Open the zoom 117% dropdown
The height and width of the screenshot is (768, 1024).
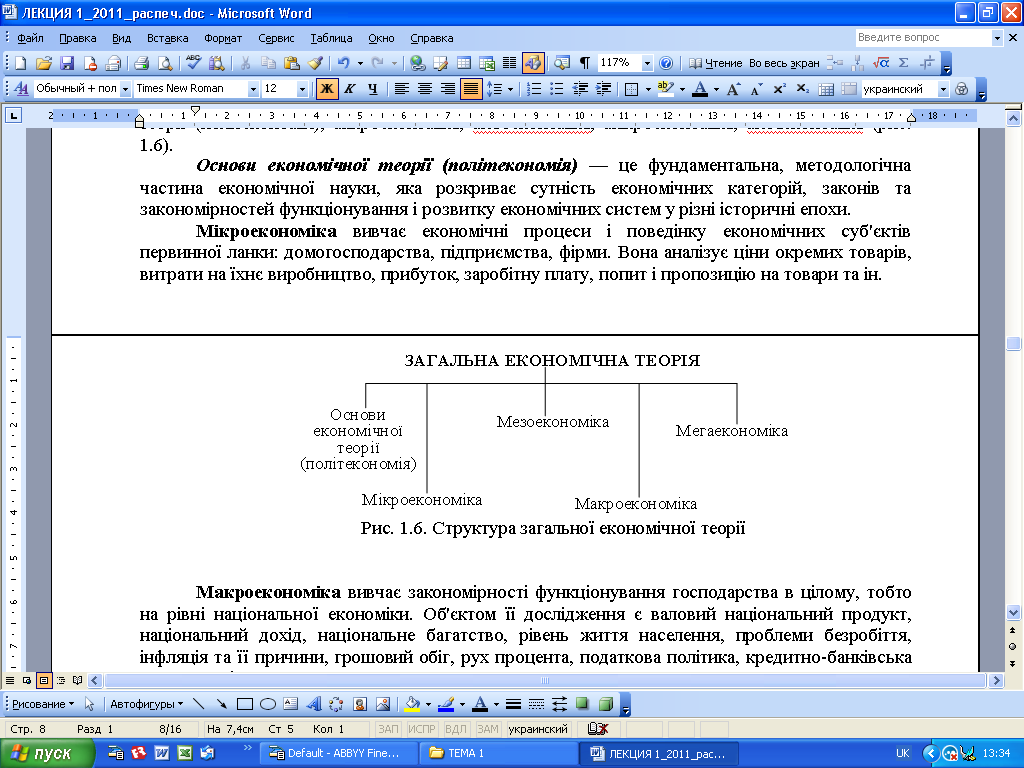point(647,63)
